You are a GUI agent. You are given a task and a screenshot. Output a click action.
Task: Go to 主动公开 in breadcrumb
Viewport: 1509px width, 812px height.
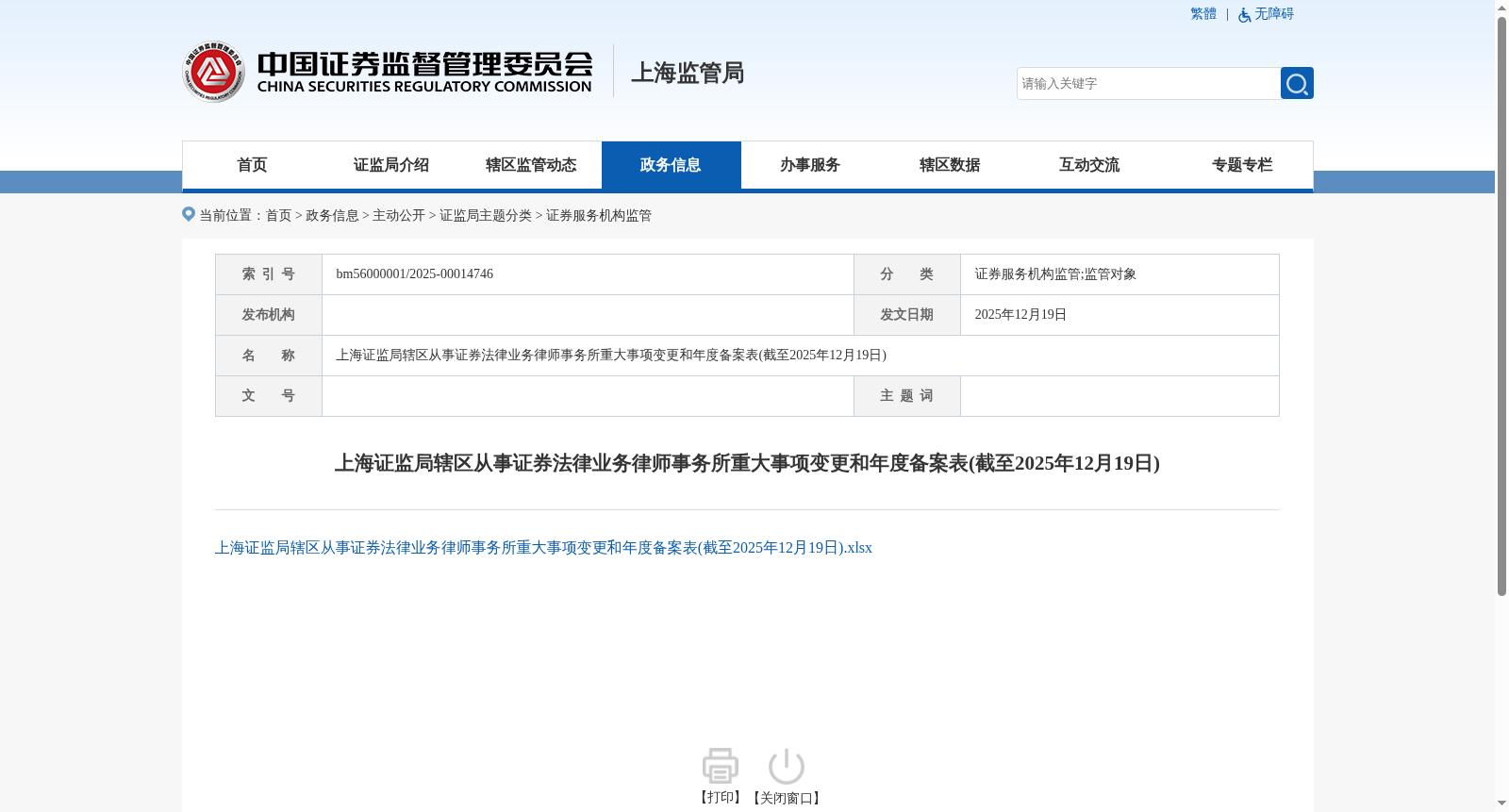pyautogui.click(x=399, y=216)
